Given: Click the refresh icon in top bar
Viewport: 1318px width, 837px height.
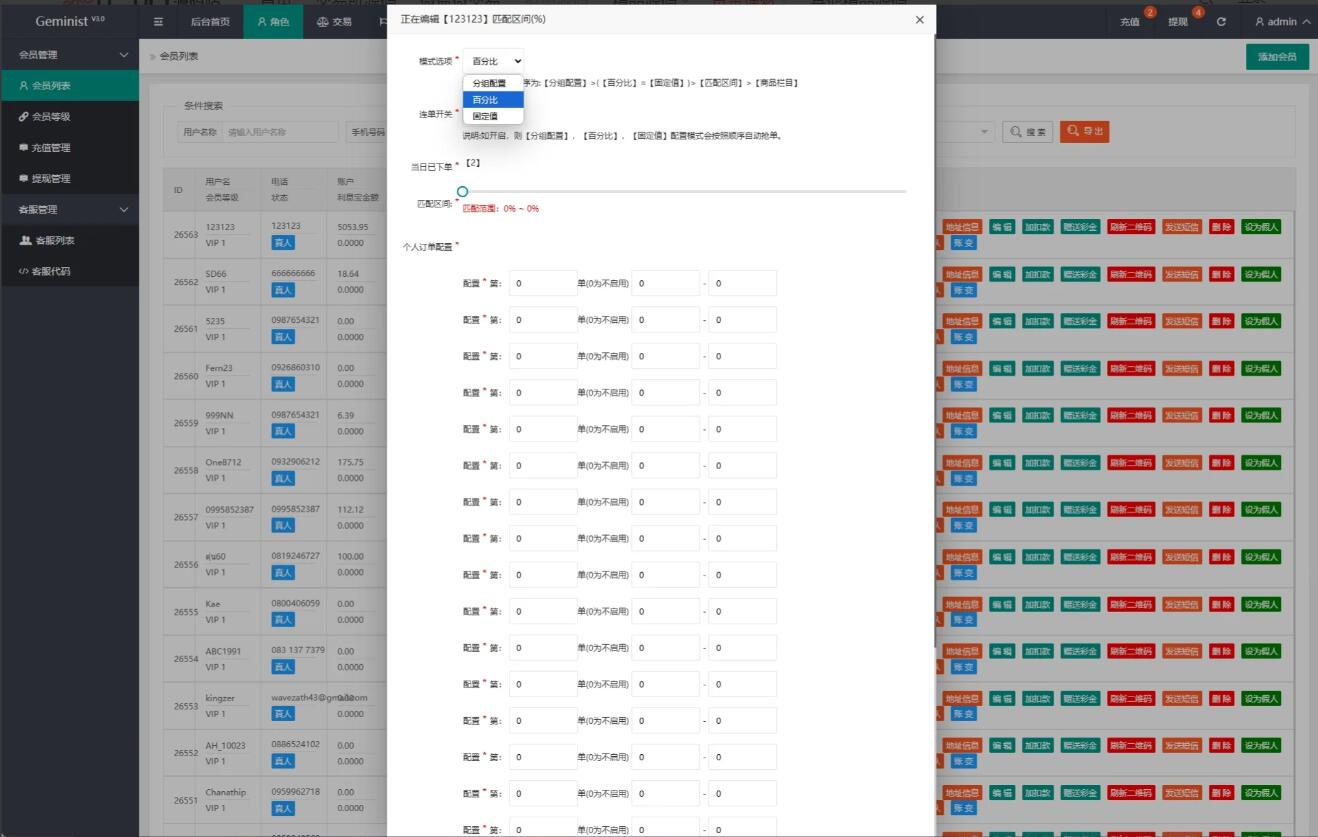Looking at the screenshot, I should click(x=1221, y=22).
